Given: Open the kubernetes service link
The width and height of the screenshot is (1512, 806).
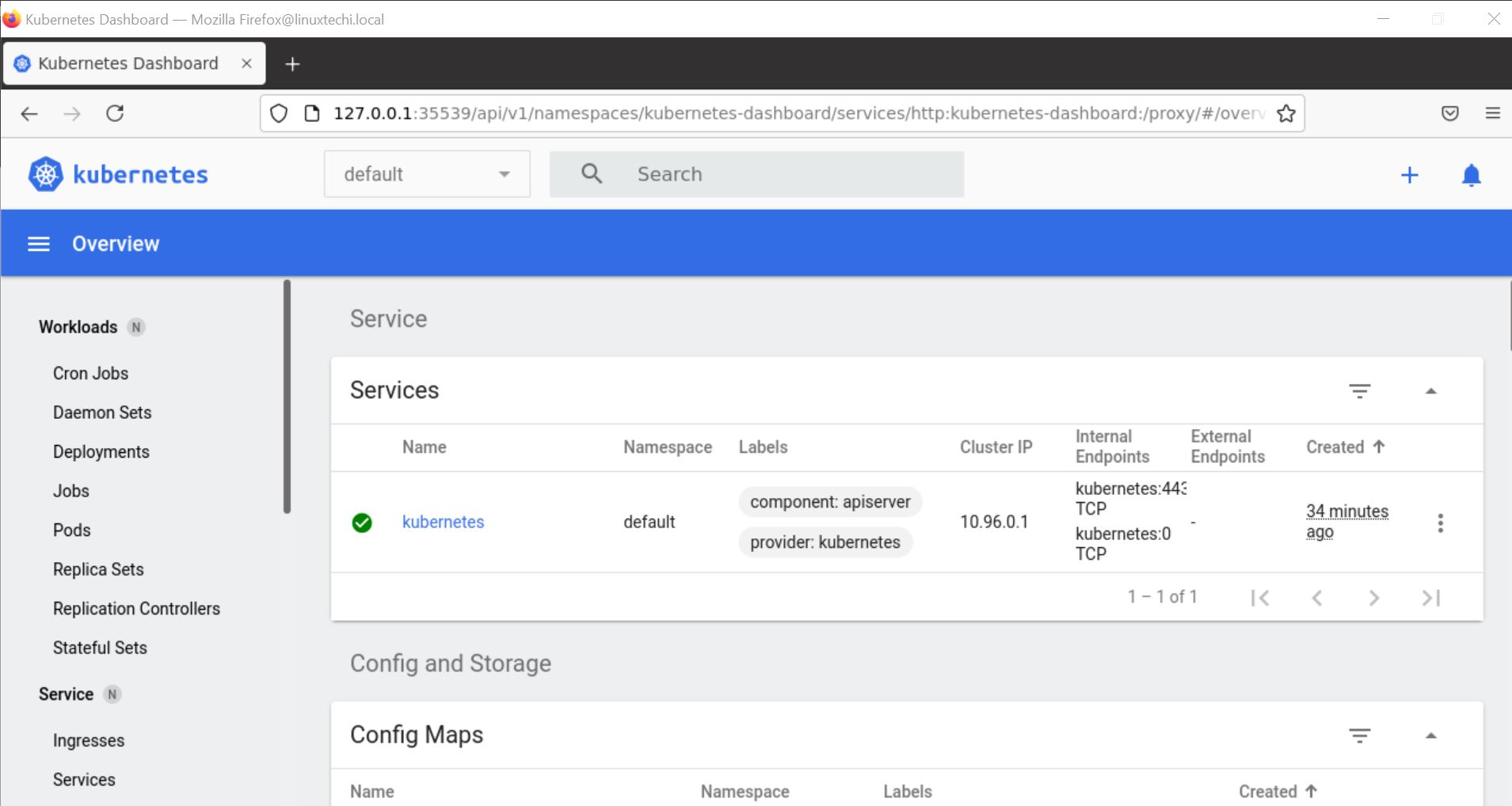Looking at the screenshot, I should [443, 523].
